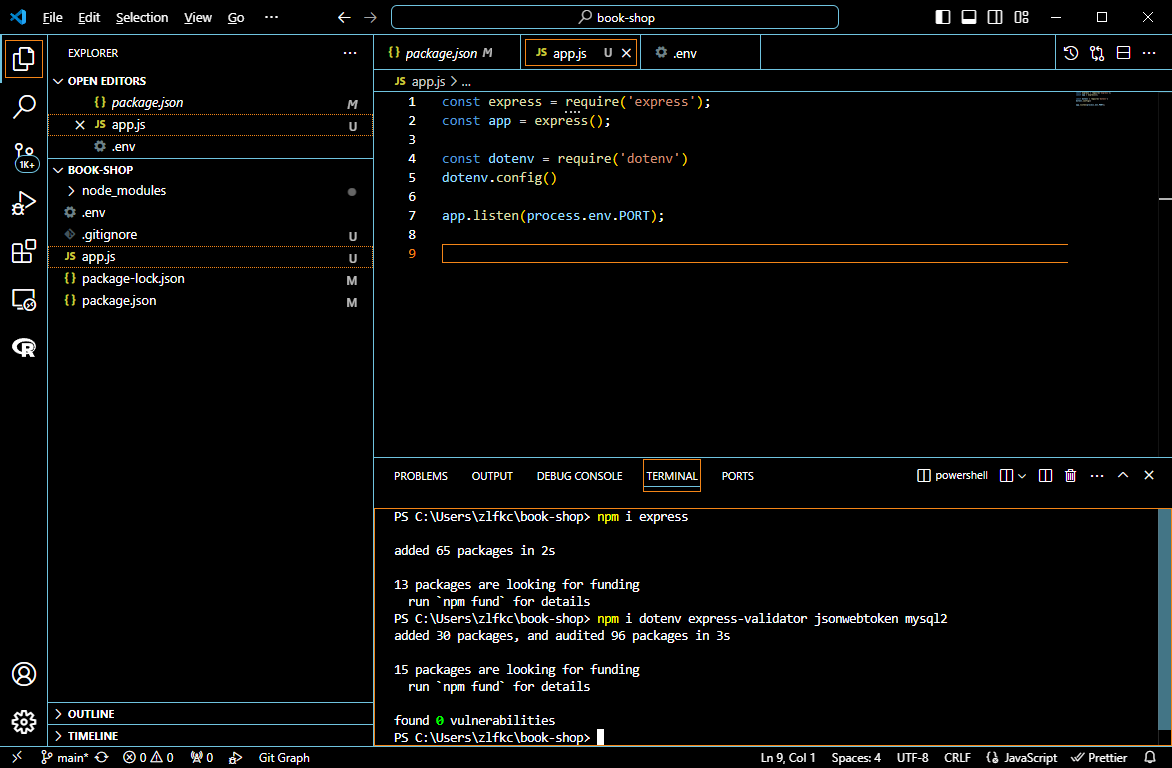Image resolution: width=1172 pixels, height=768 pixels.
Task: Open the book-shop command center search
Action: point(614,17)
